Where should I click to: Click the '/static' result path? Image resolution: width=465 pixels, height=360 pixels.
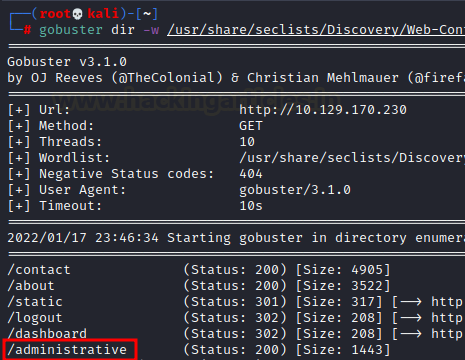[x=35, y=302]
